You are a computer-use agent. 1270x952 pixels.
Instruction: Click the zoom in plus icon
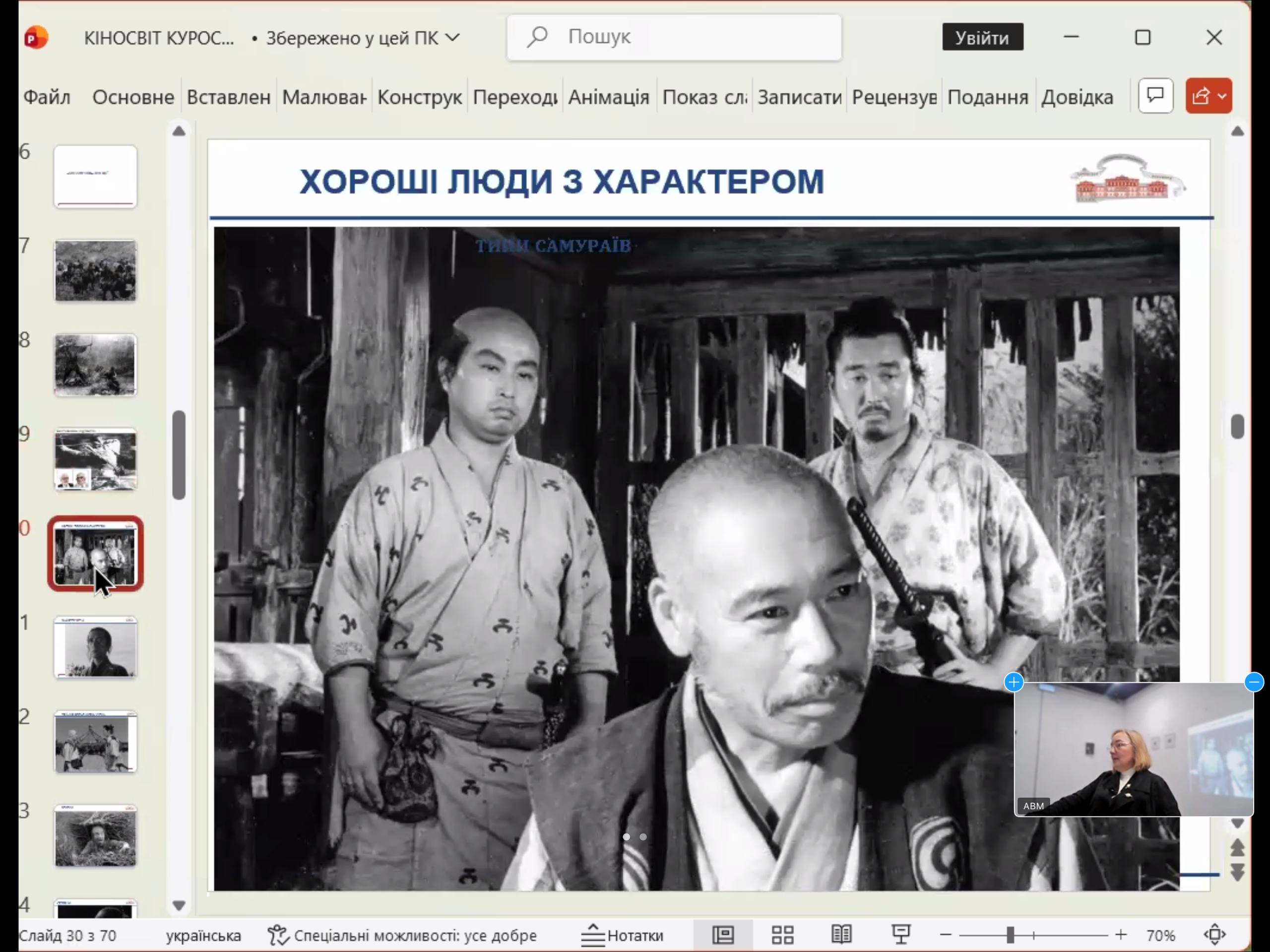tap(1121, 935)
